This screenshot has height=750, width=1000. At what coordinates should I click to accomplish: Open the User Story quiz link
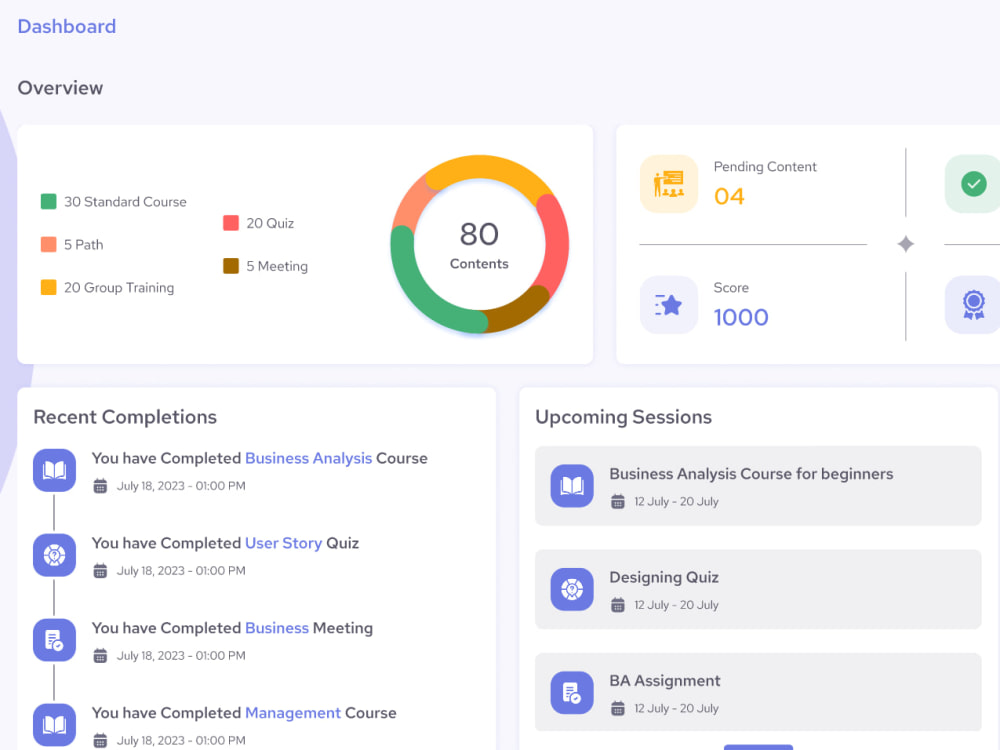click(283, 543)
